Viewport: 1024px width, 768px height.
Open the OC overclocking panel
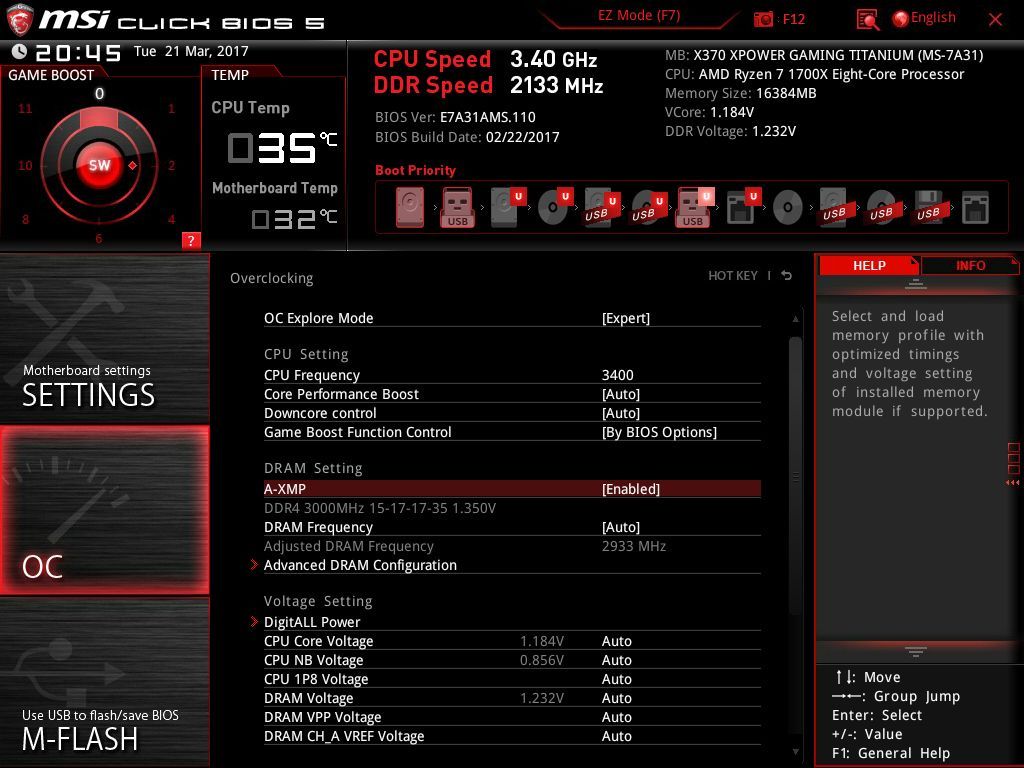point(104,510)
